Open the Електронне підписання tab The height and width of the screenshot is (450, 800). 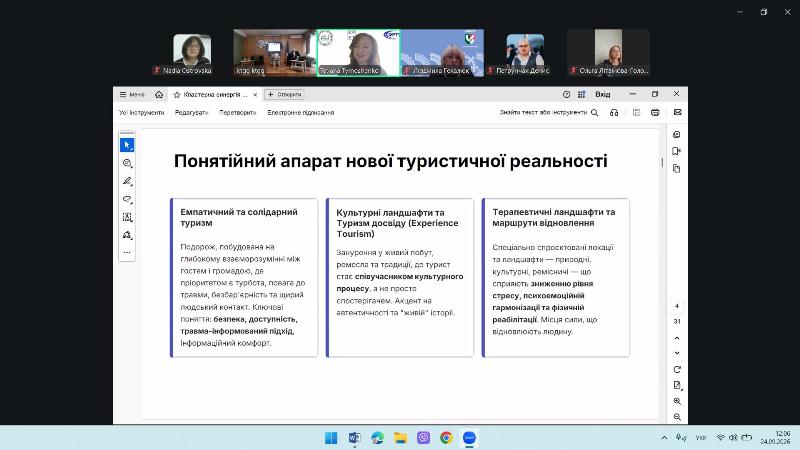tap(301, 112)
